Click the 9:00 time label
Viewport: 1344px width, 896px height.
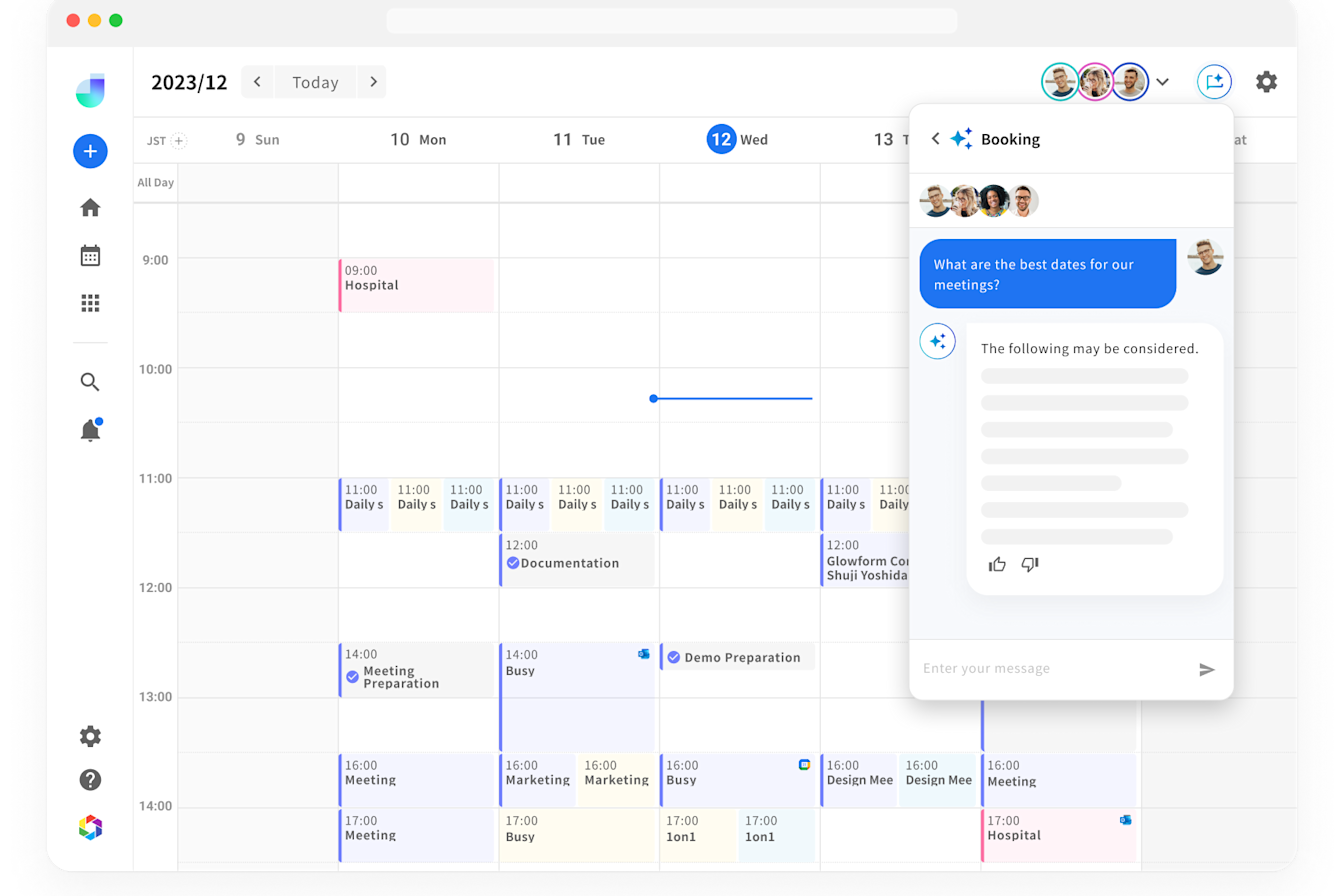point(155,260)
